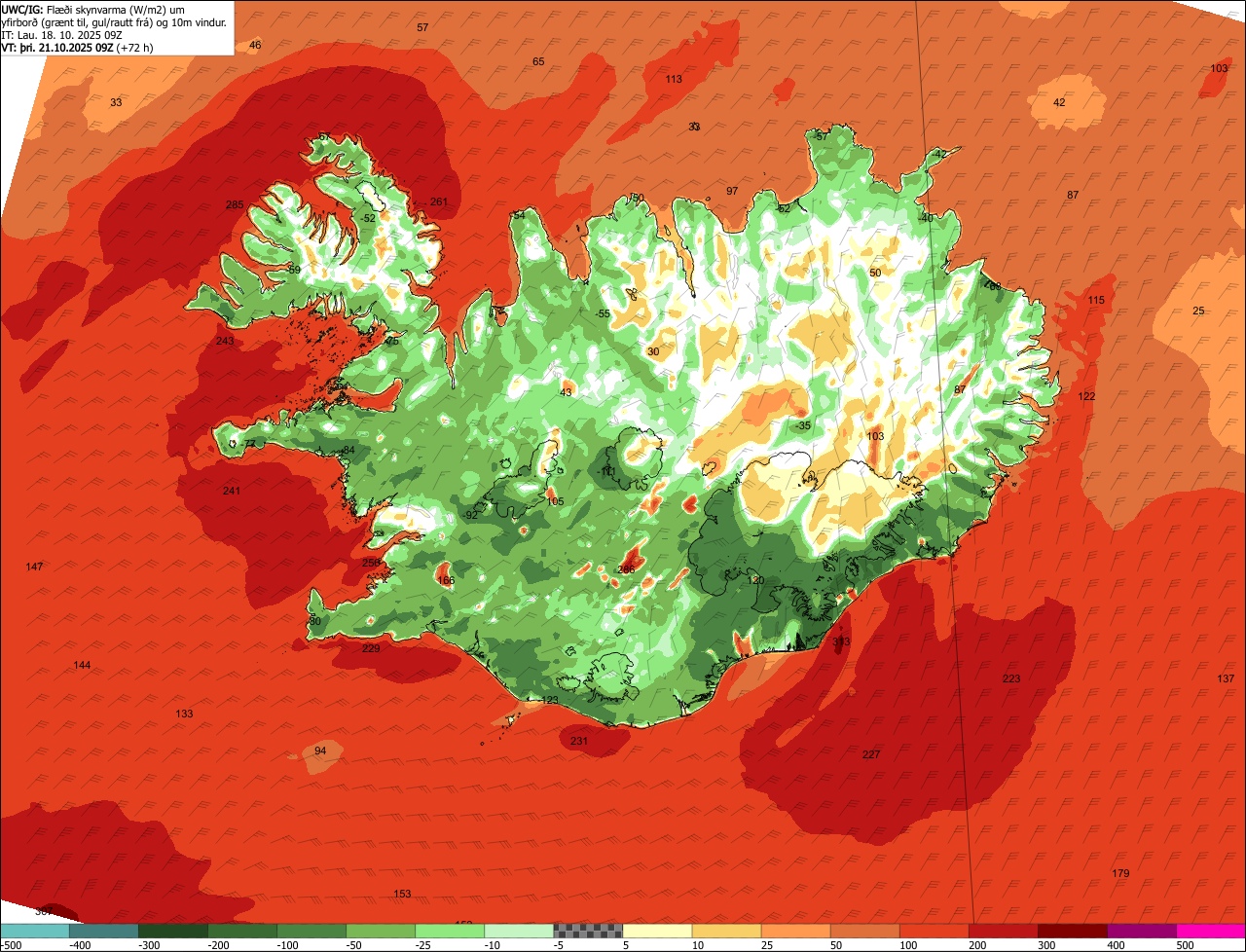
Task: Select the '243' flux value on the map
Action: pos(225,341)
